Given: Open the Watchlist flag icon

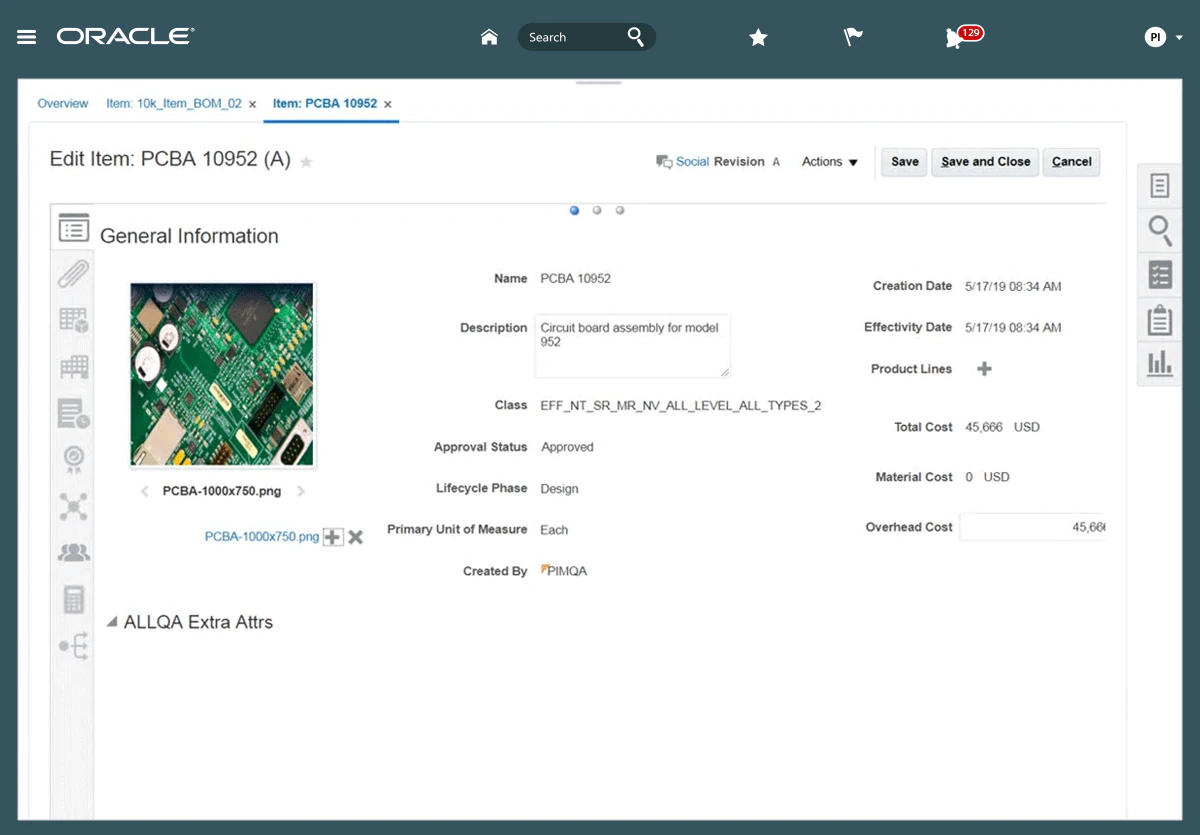Looking at the screenshot, I should tap(852, 37).
